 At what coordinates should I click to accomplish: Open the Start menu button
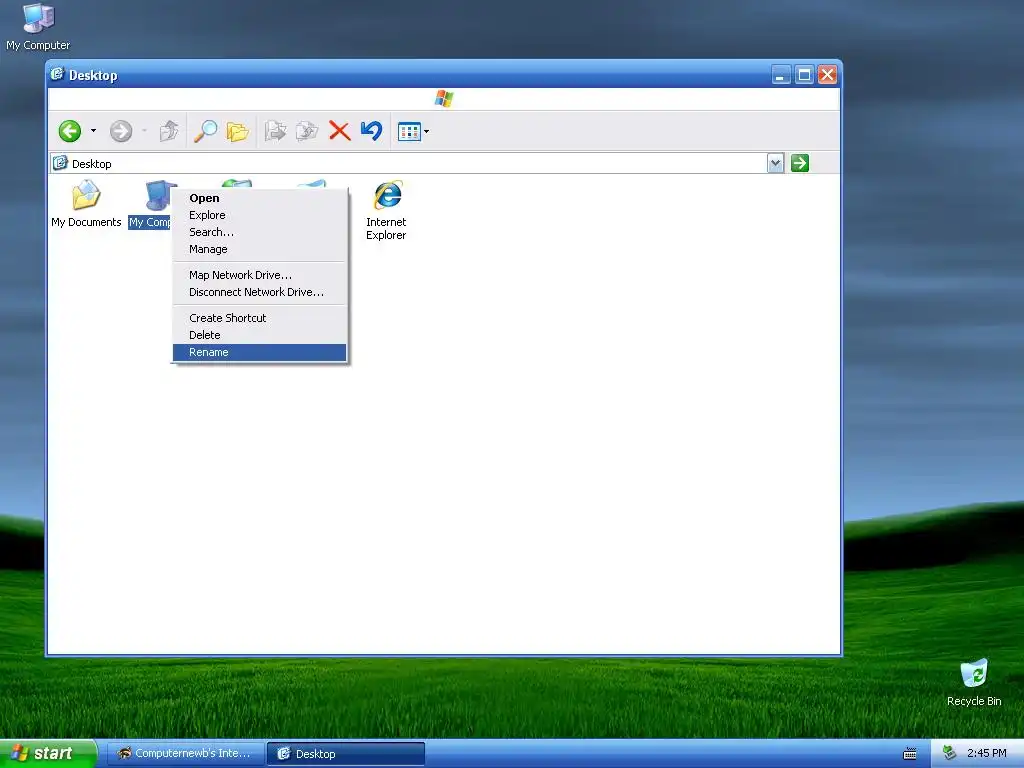coord(48,754)
